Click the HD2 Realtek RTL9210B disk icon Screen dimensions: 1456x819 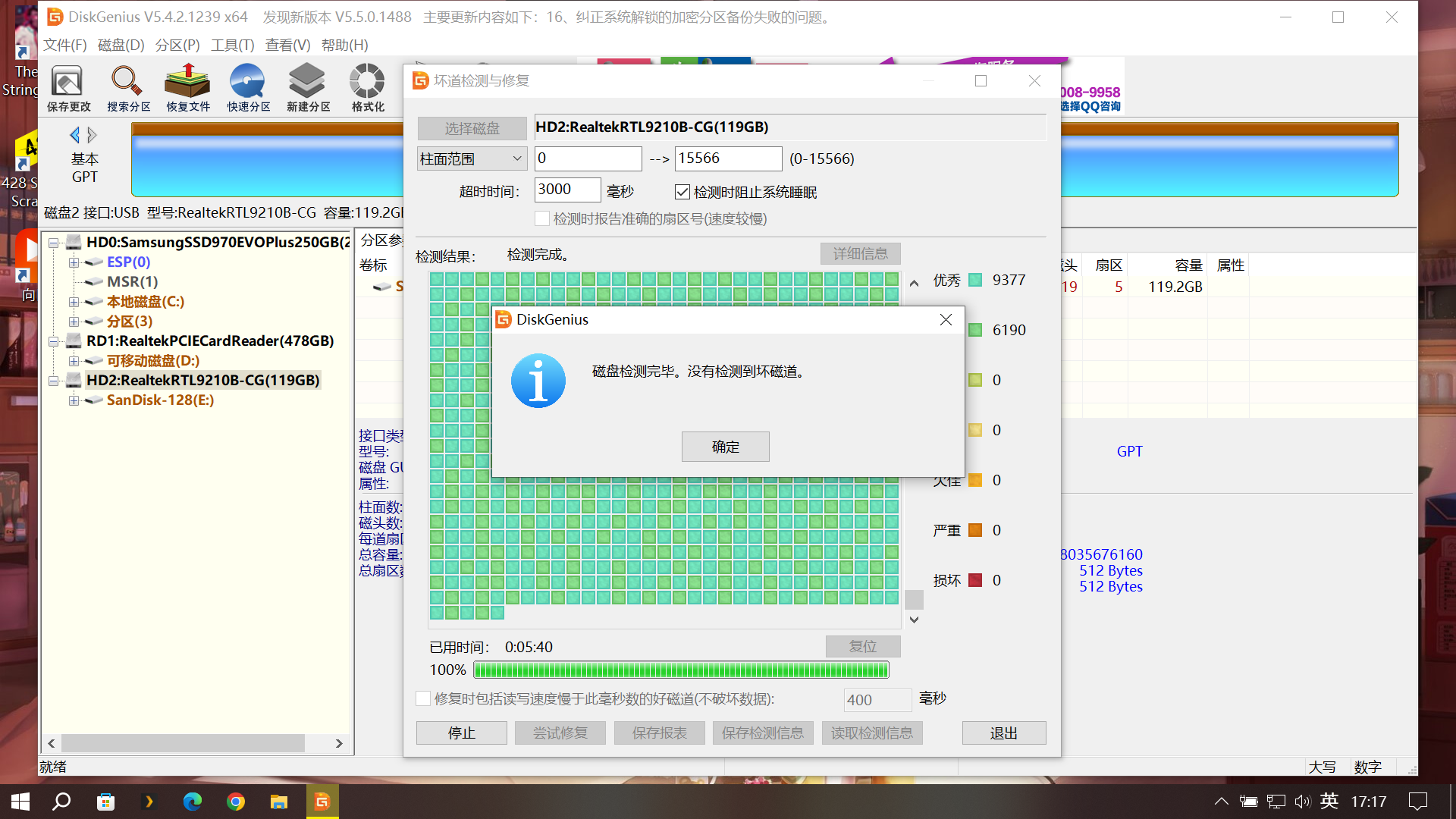click(74, 381)
